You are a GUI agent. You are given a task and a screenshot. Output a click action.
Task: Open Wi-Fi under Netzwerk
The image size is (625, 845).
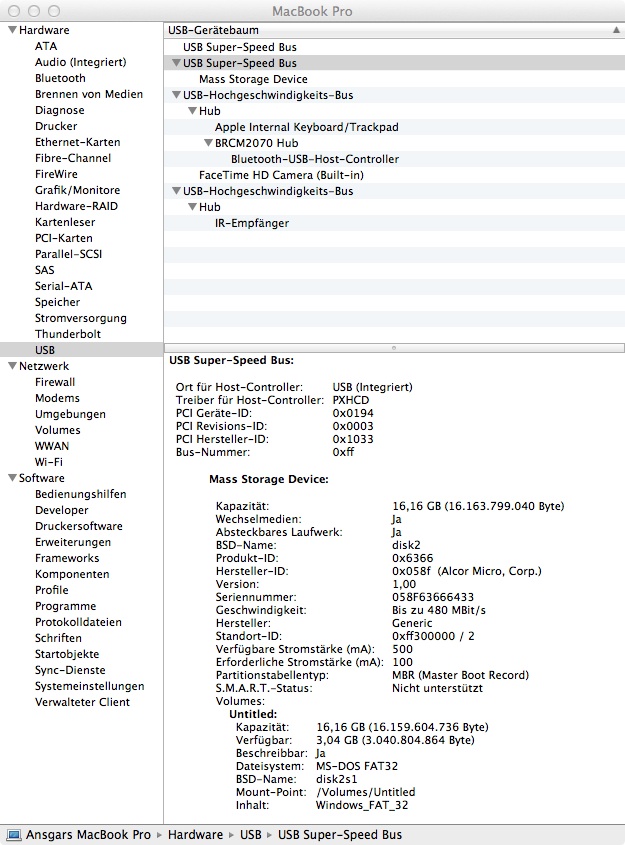click(x=48, y=462)
